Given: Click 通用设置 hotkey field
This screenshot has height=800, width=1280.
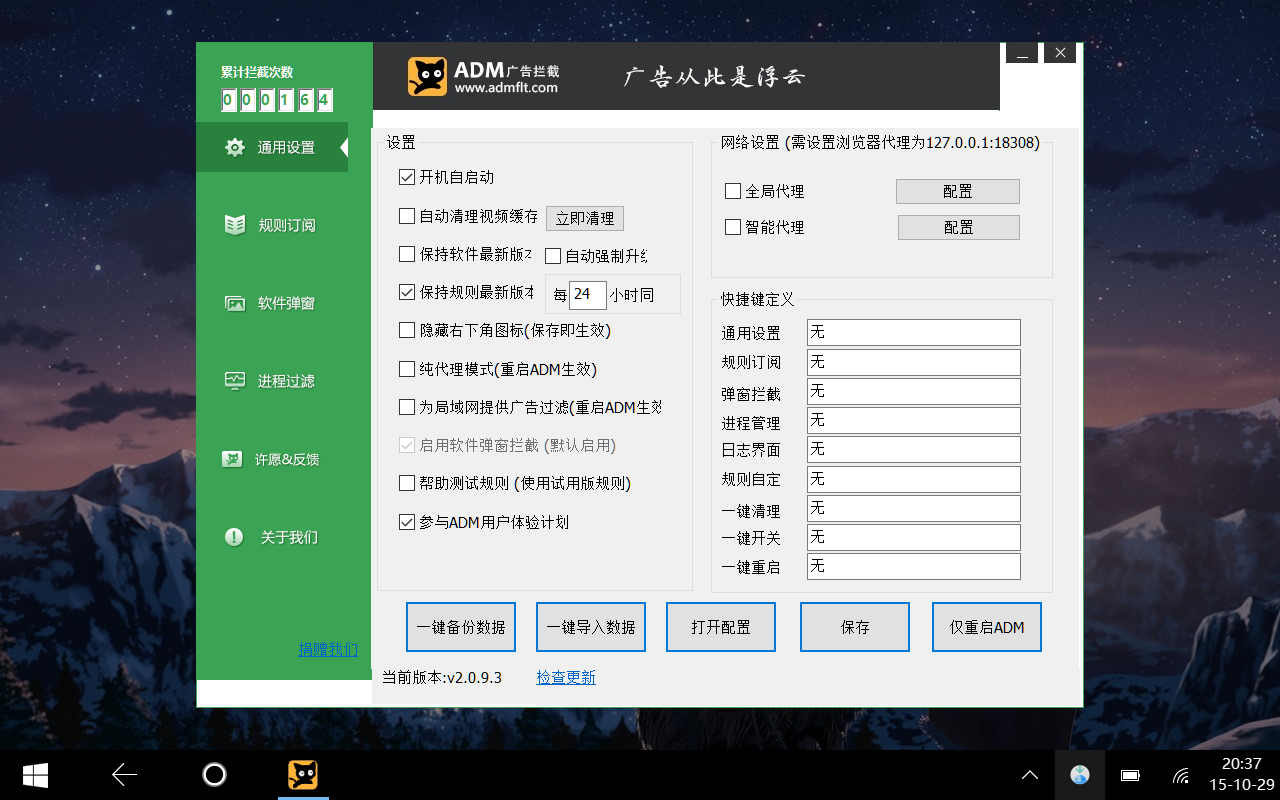Looking at the screenshot, I should [x=914, y=332].
